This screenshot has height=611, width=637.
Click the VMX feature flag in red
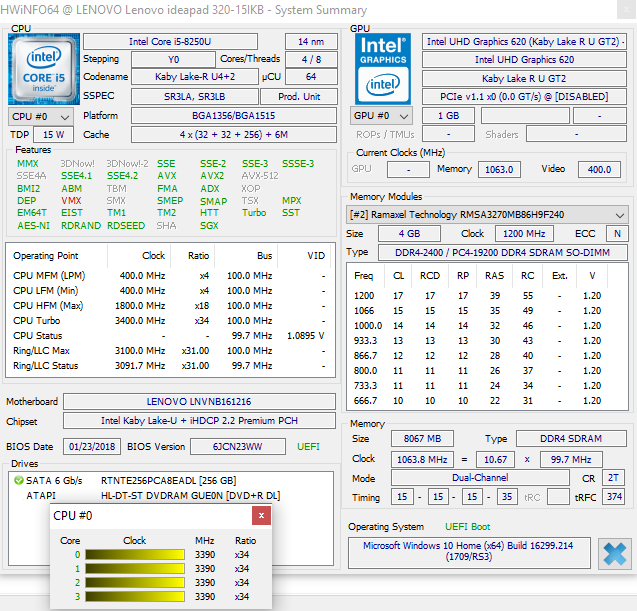[71, 200]
